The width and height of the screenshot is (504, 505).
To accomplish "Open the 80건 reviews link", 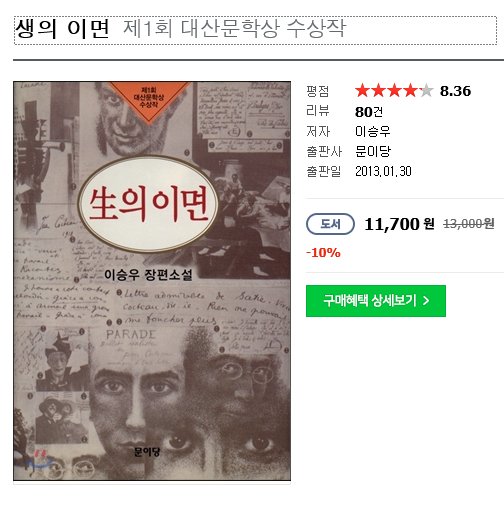I will (x=369, y=112).
